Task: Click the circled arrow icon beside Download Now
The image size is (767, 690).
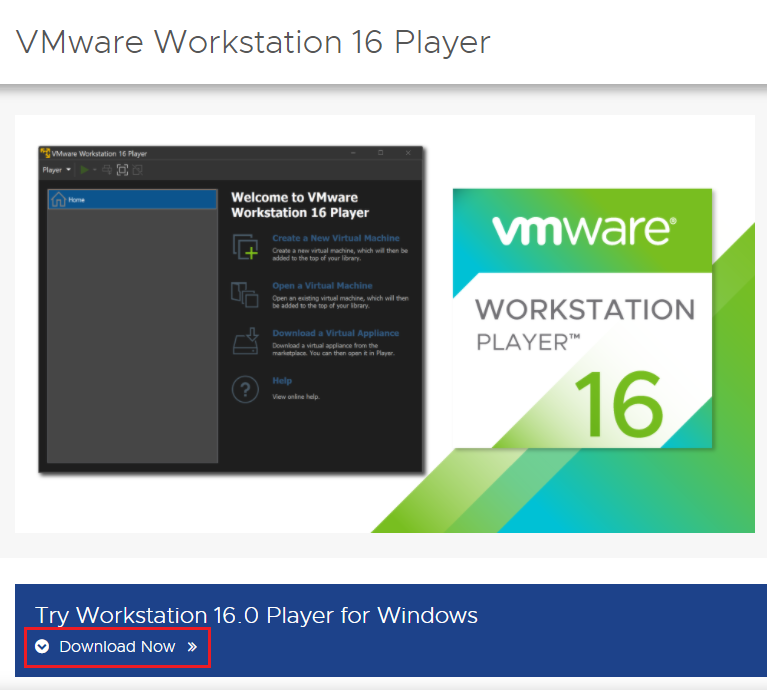Action: pyautogui.click(x=42, y=647)
